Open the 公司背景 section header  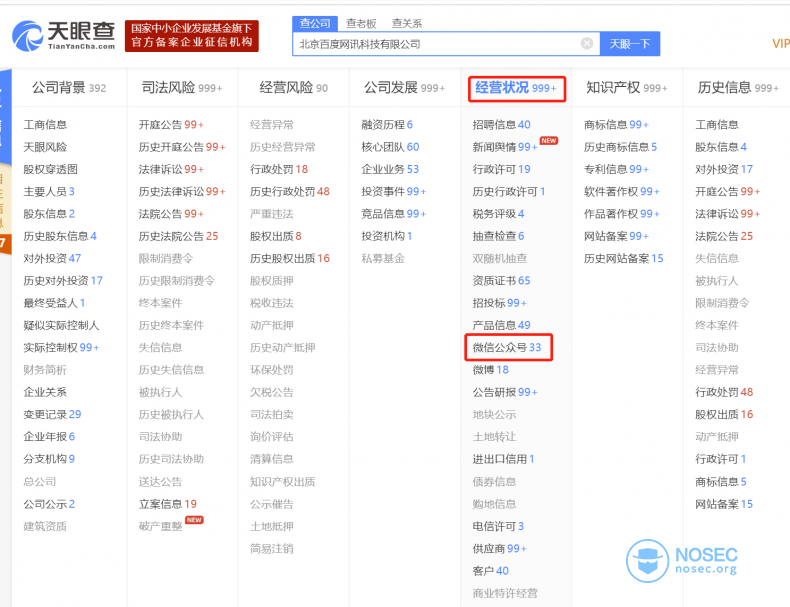(x=69, y=88)
